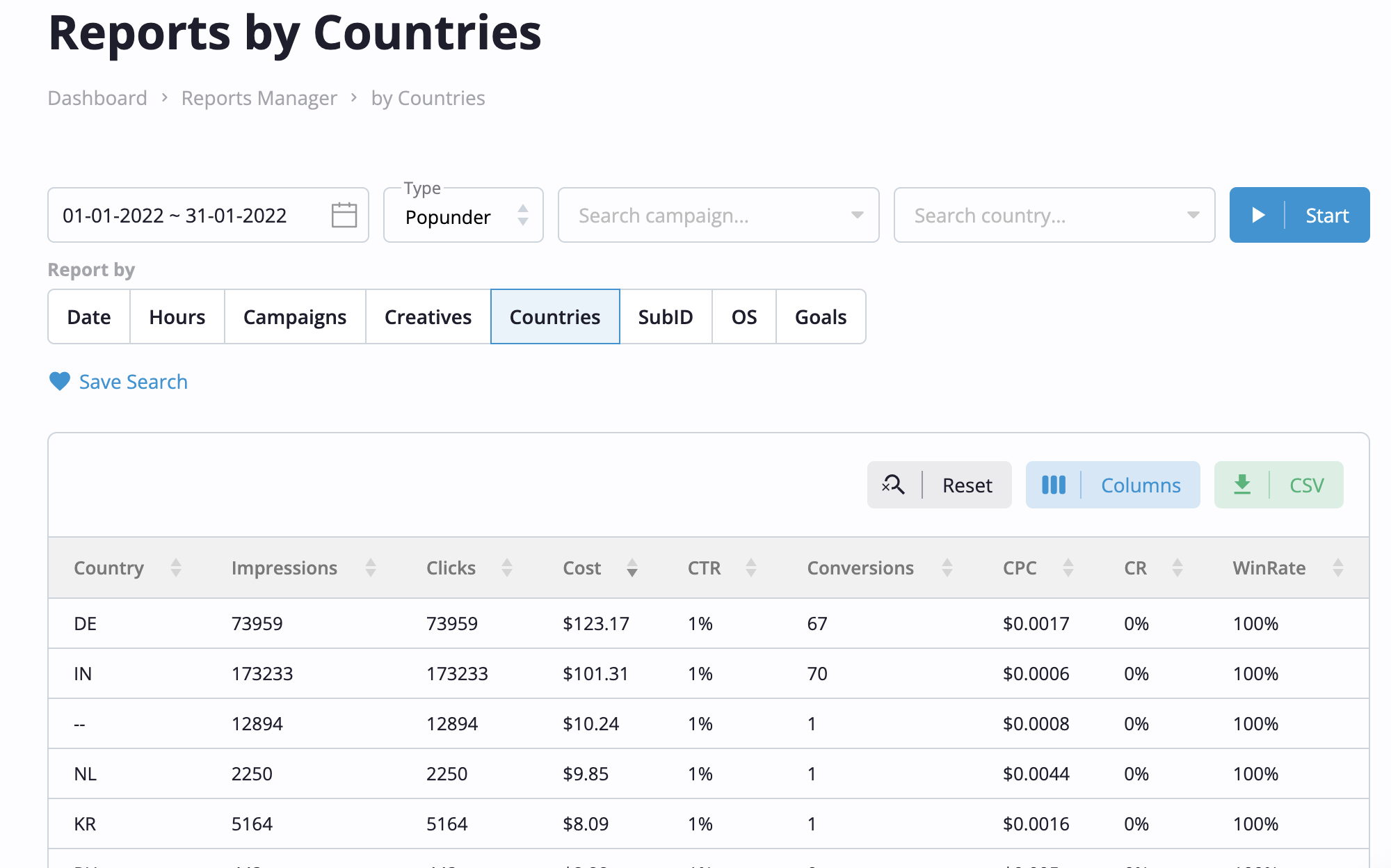Click the Country column header text
This screenshot has width=1391, height=868.
[108, 568]
